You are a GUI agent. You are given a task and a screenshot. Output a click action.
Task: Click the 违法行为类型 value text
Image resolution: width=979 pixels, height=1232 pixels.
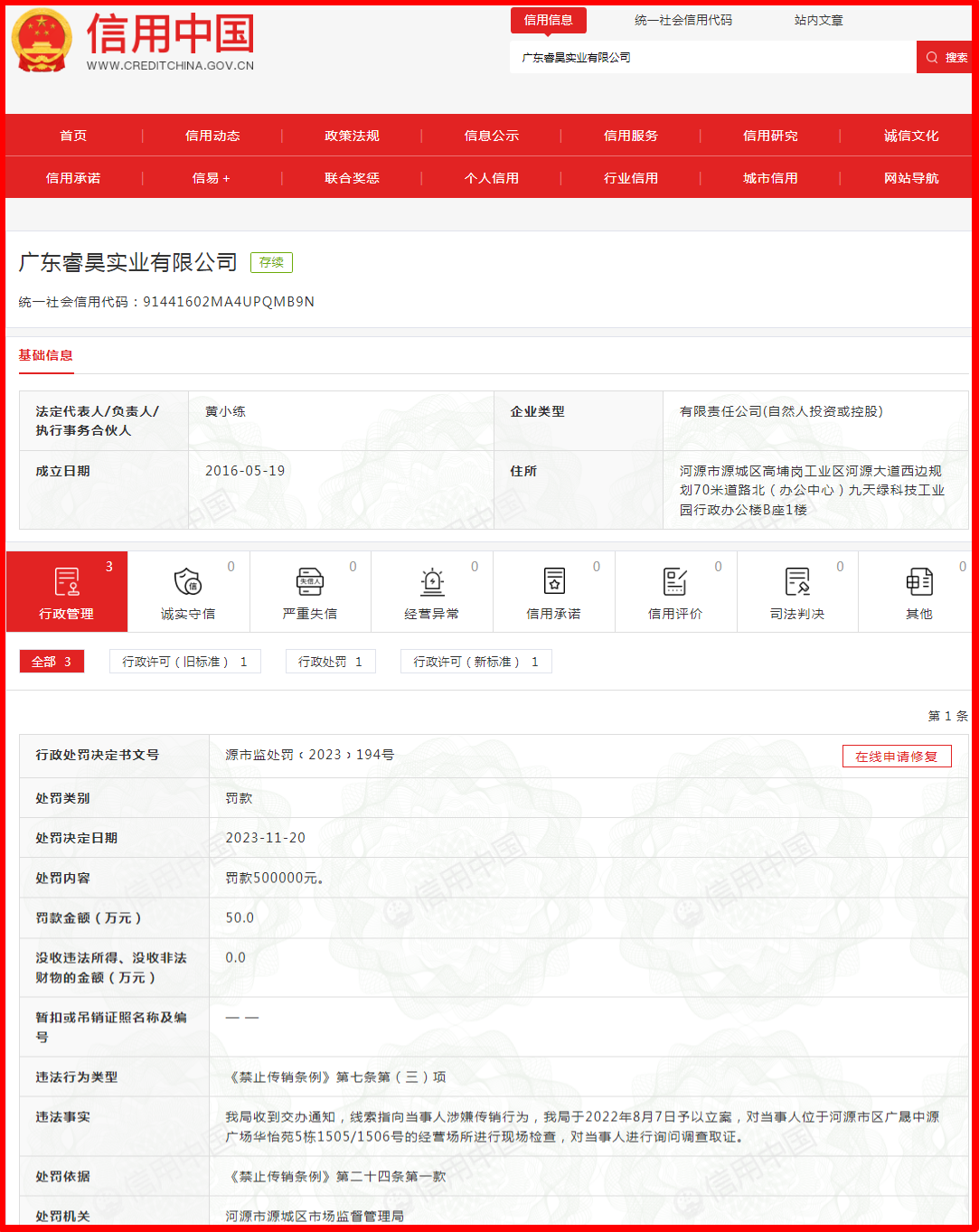[x=335, y=1077]
